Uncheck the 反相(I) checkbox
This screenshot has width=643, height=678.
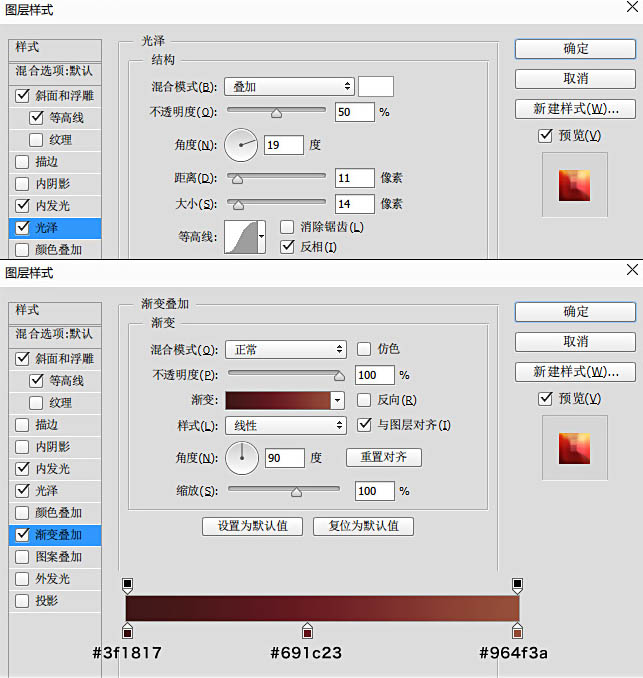click(x=287, y=246)
